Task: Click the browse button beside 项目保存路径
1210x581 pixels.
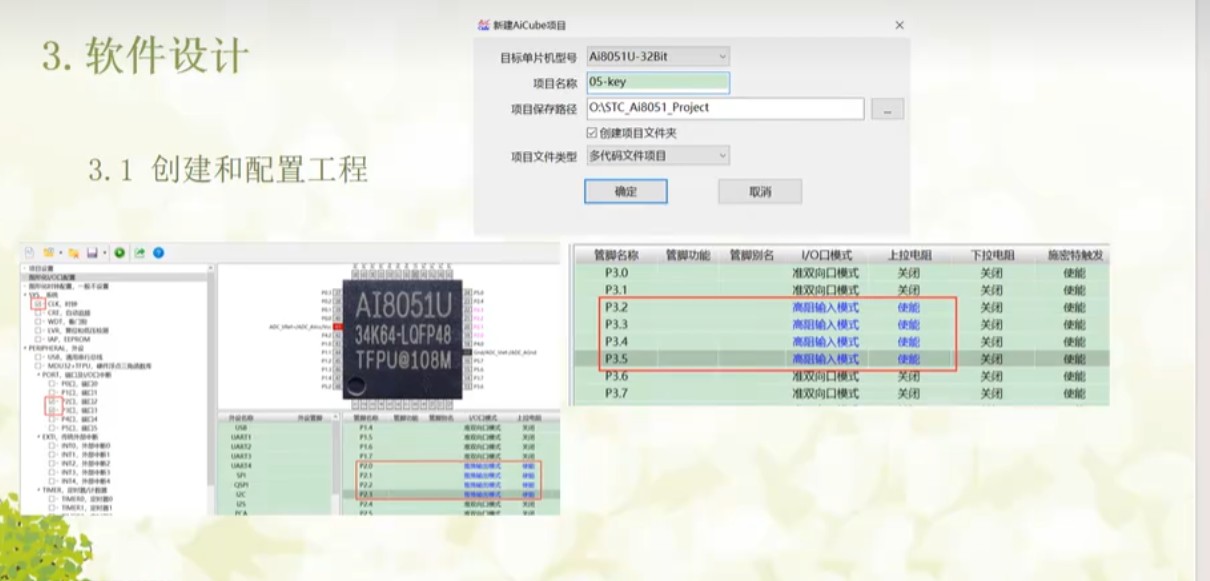Action: point(886,107)
